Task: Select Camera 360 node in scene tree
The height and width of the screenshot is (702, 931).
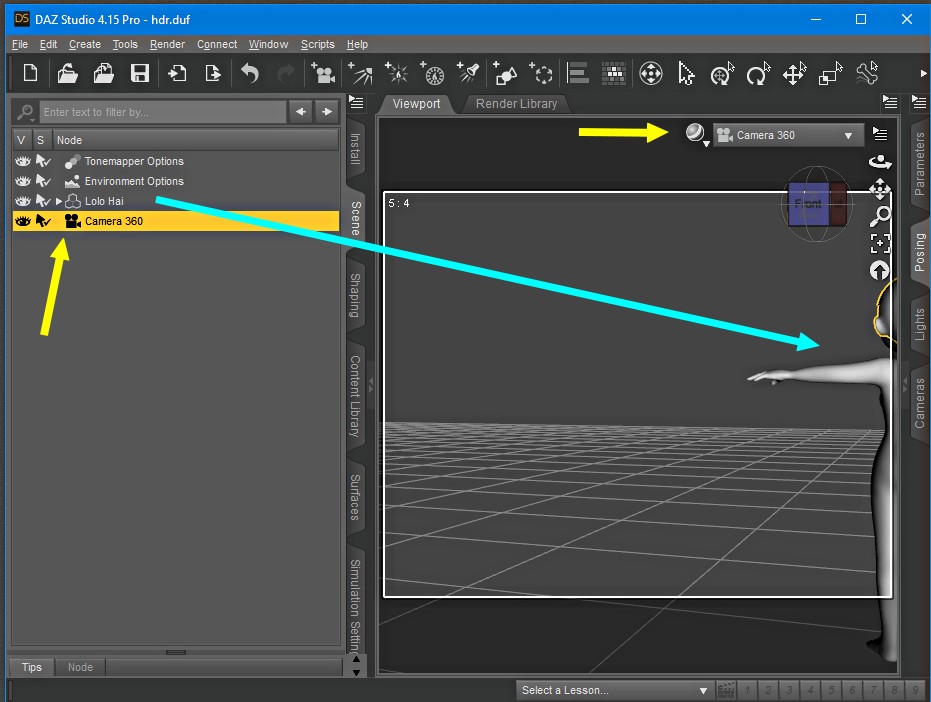Action: pyautogui.click(x=176, y=221)
